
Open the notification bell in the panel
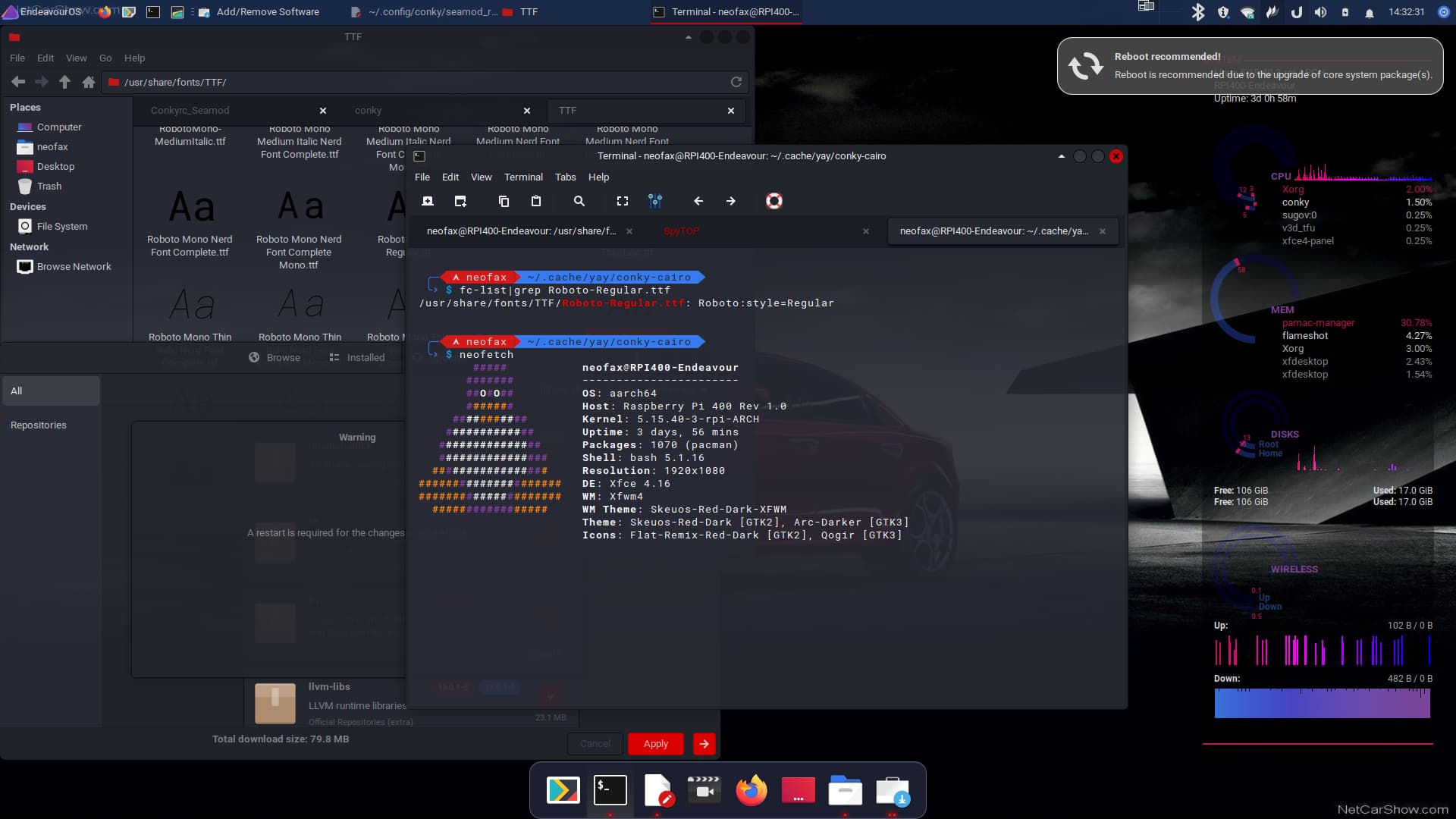(x=1370, y=12)
